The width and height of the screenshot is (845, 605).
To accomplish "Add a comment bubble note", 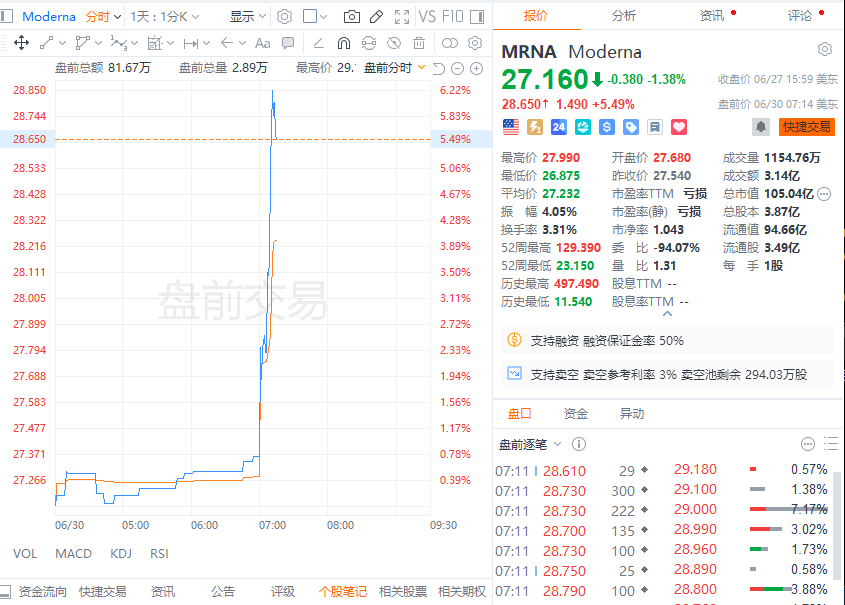I will coord(288,43).
